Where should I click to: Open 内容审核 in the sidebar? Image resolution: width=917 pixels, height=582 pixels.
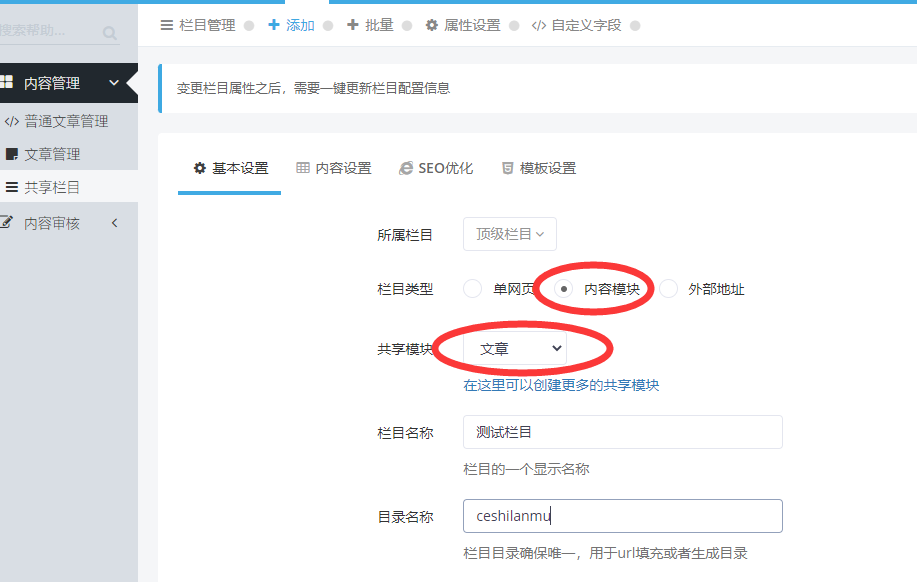pyautogui.click(x=52, y=223)
